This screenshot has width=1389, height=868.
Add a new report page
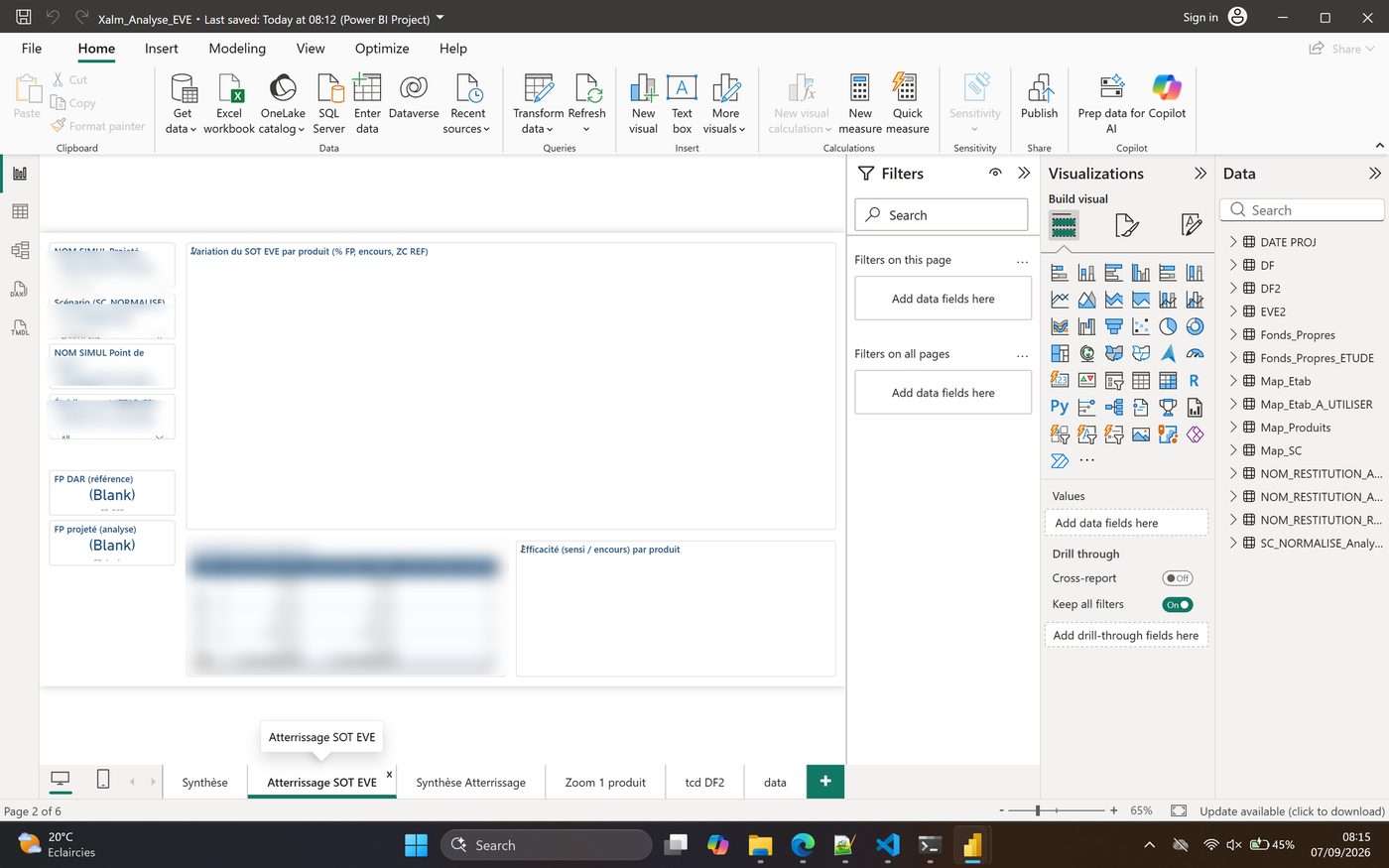coord(825,782)
